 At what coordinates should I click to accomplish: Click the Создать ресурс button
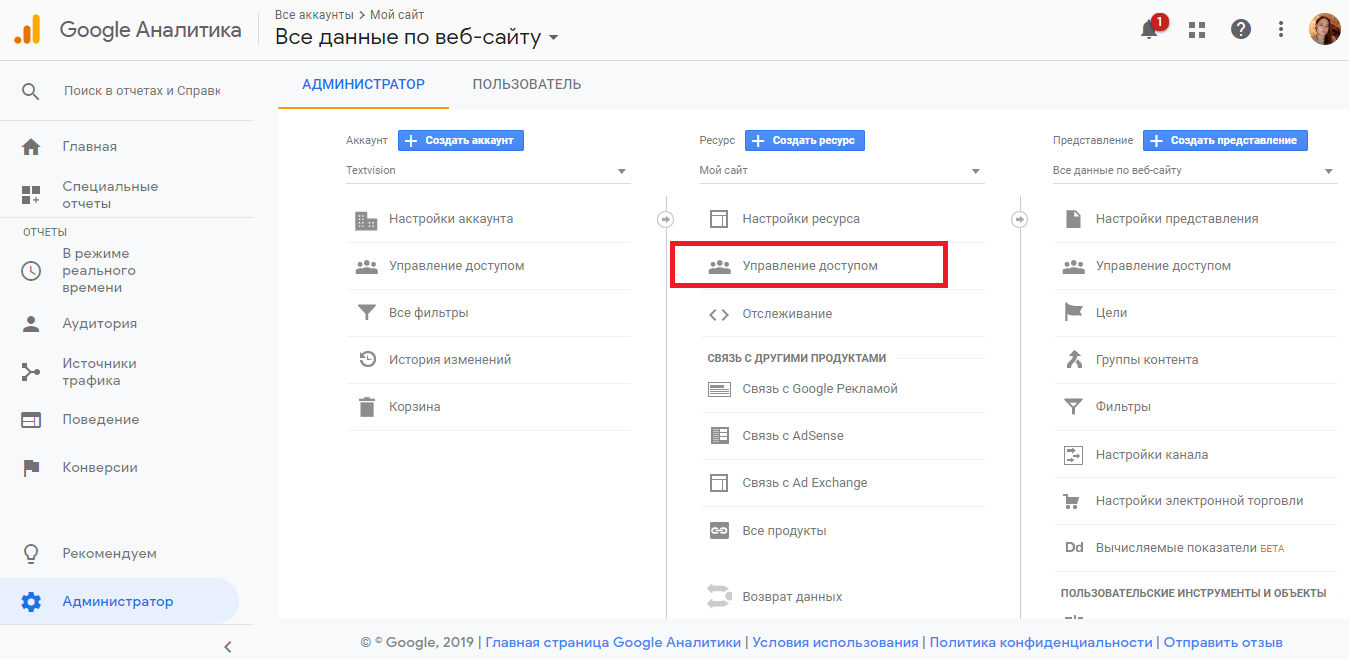[805, 141]
